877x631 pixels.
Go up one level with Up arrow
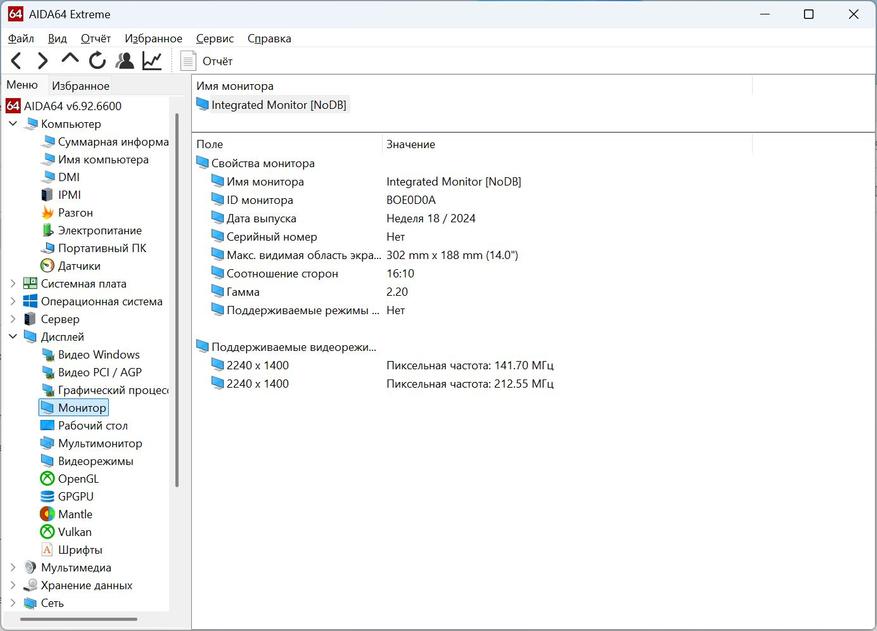70,60
